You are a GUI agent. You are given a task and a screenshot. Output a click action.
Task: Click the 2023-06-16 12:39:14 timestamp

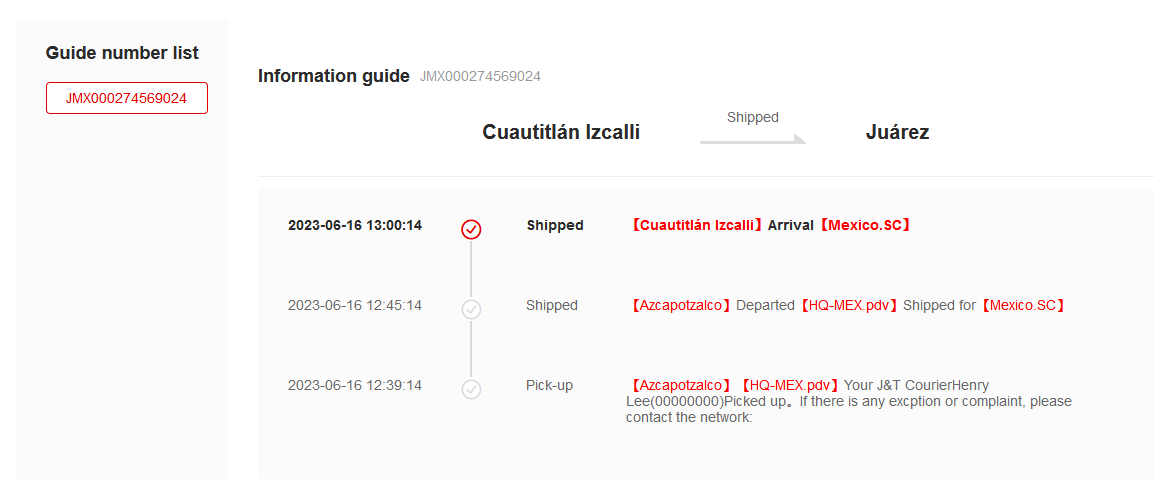355,385
